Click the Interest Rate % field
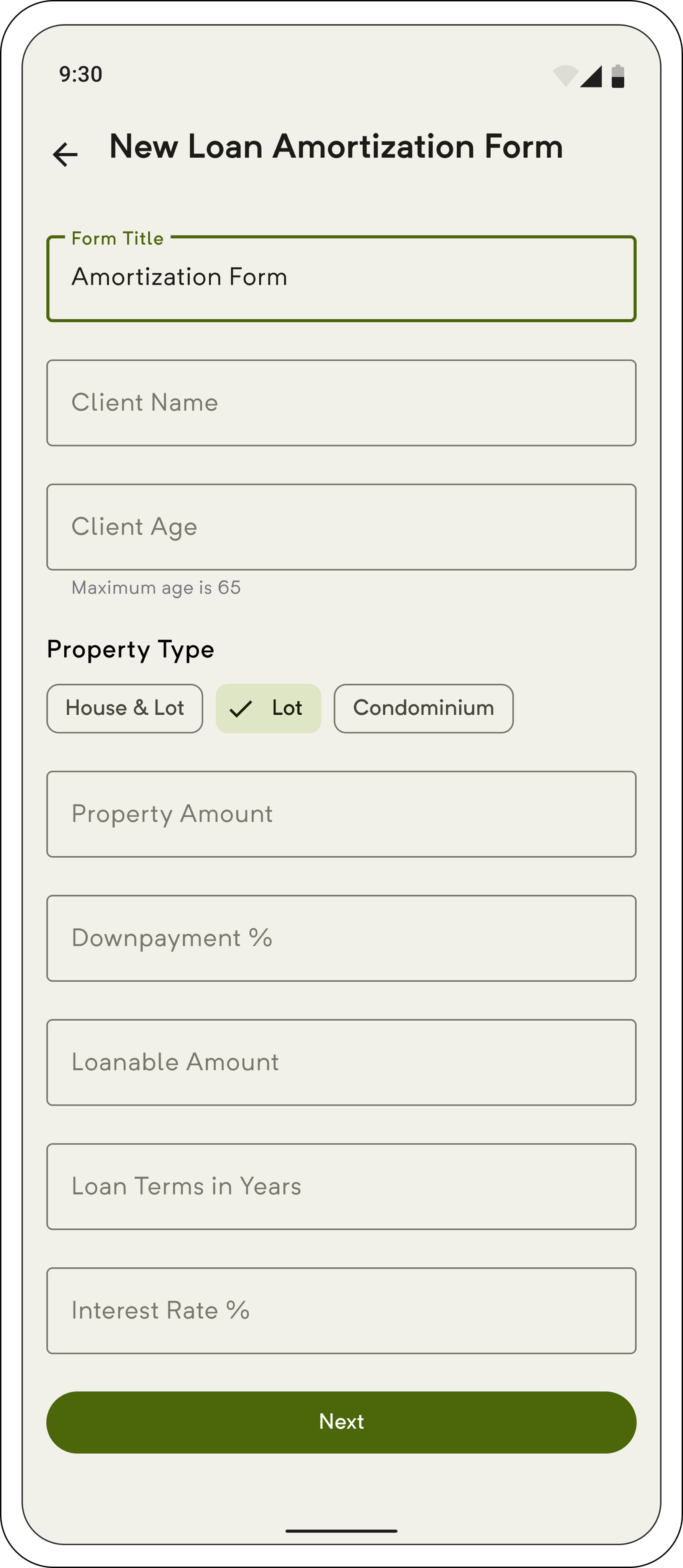The image size is (683, 1568). 341,1311
